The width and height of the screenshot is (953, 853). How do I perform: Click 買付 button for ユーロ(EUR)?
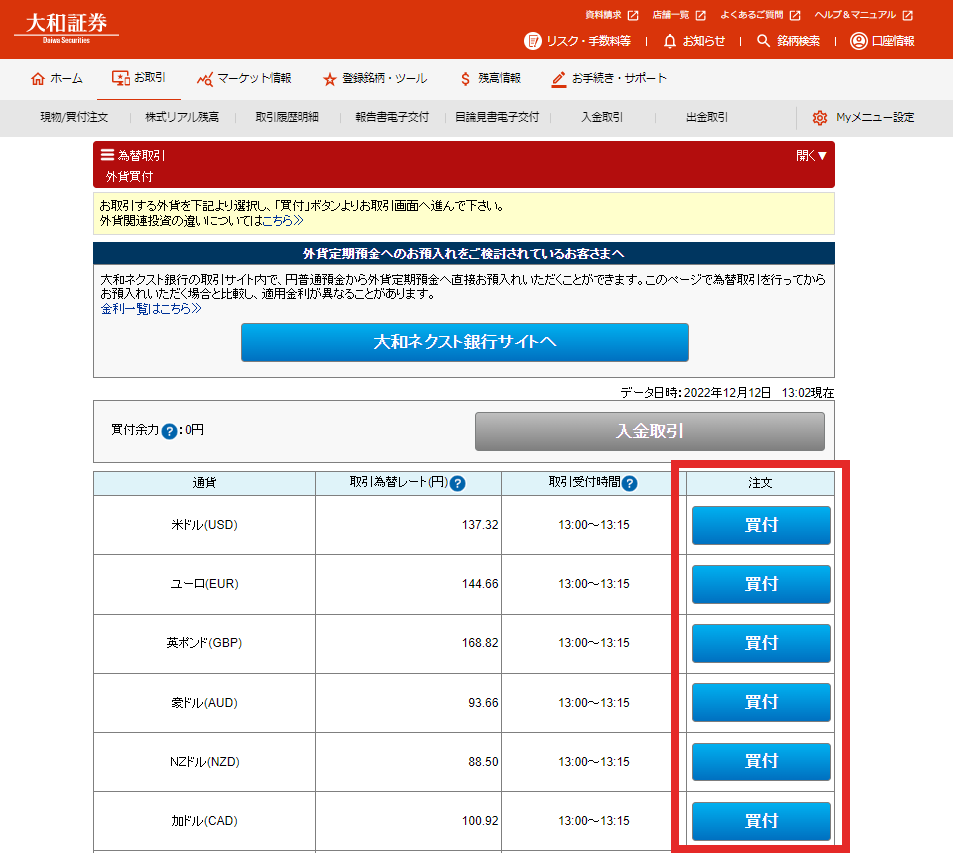[761, 584]
